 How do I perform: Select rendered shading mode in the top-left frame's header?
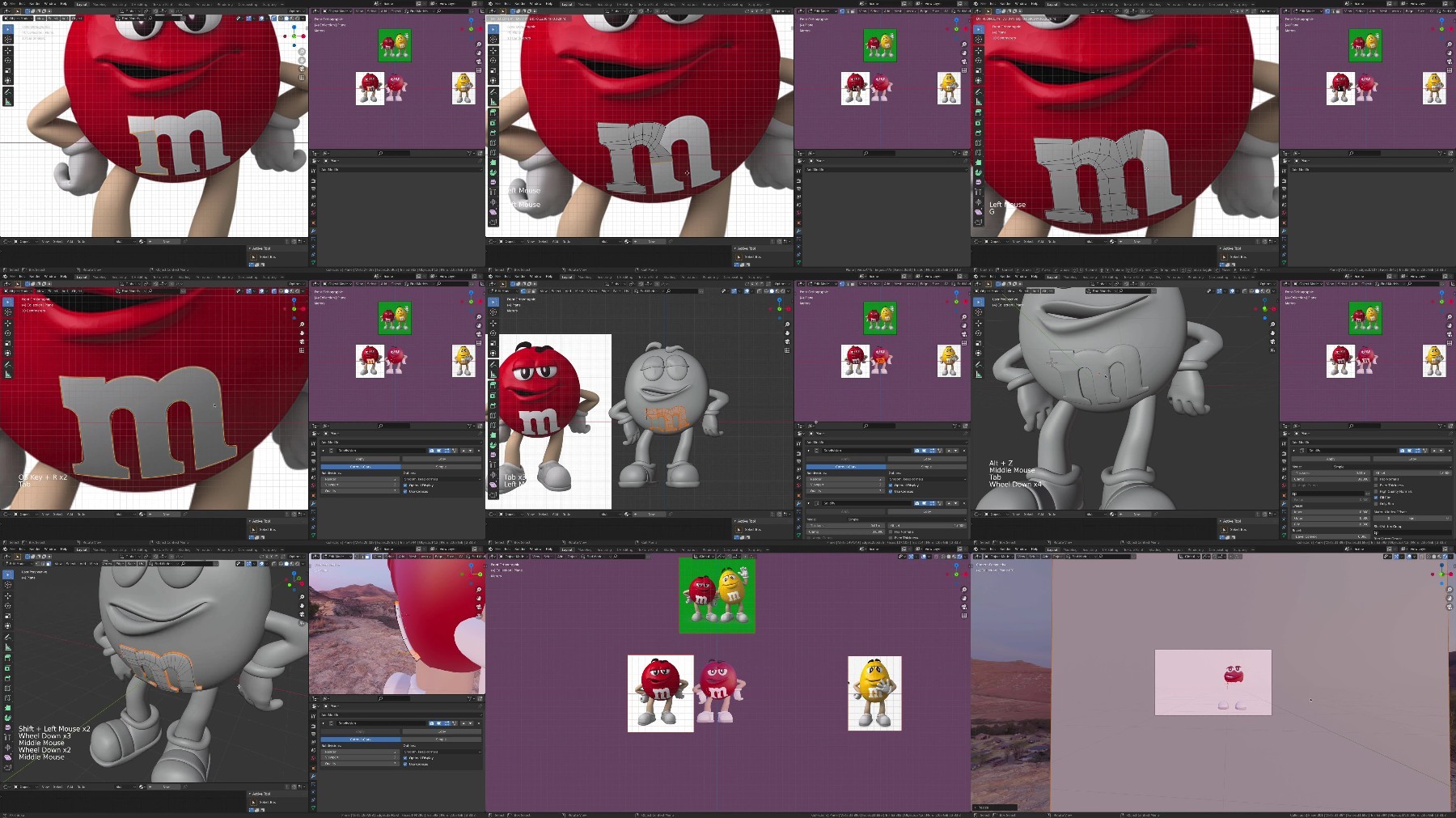(298, 19)
